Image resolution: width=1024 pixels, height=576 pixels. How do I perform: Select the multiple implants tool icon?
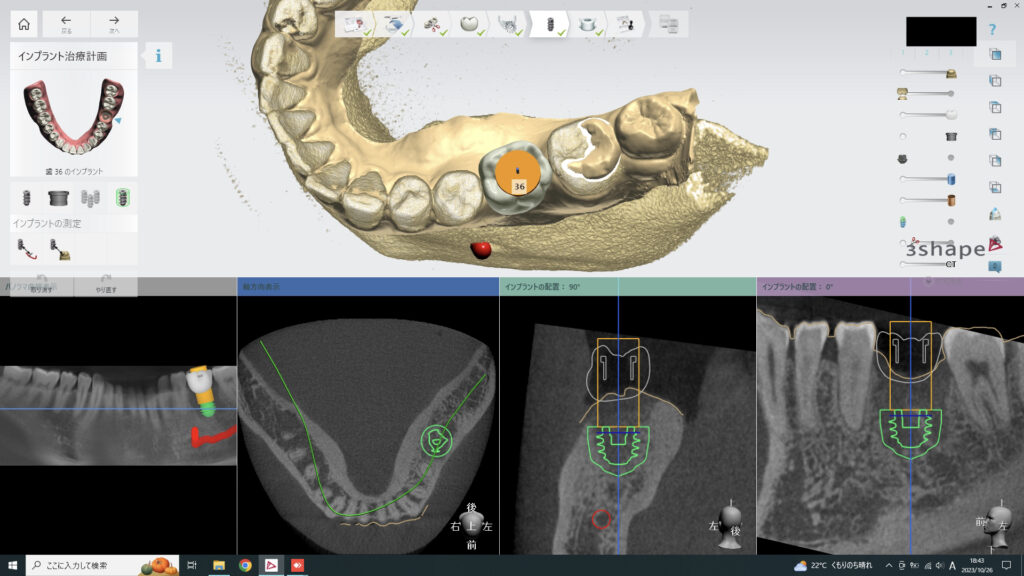(90, 197)
